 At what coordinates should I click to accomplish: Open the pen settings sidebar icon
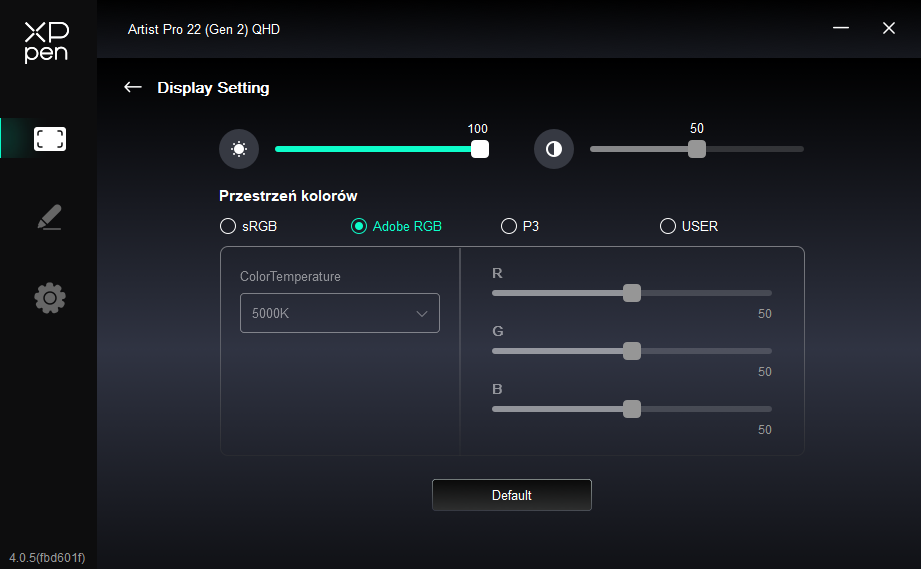(x=50, y=217)
